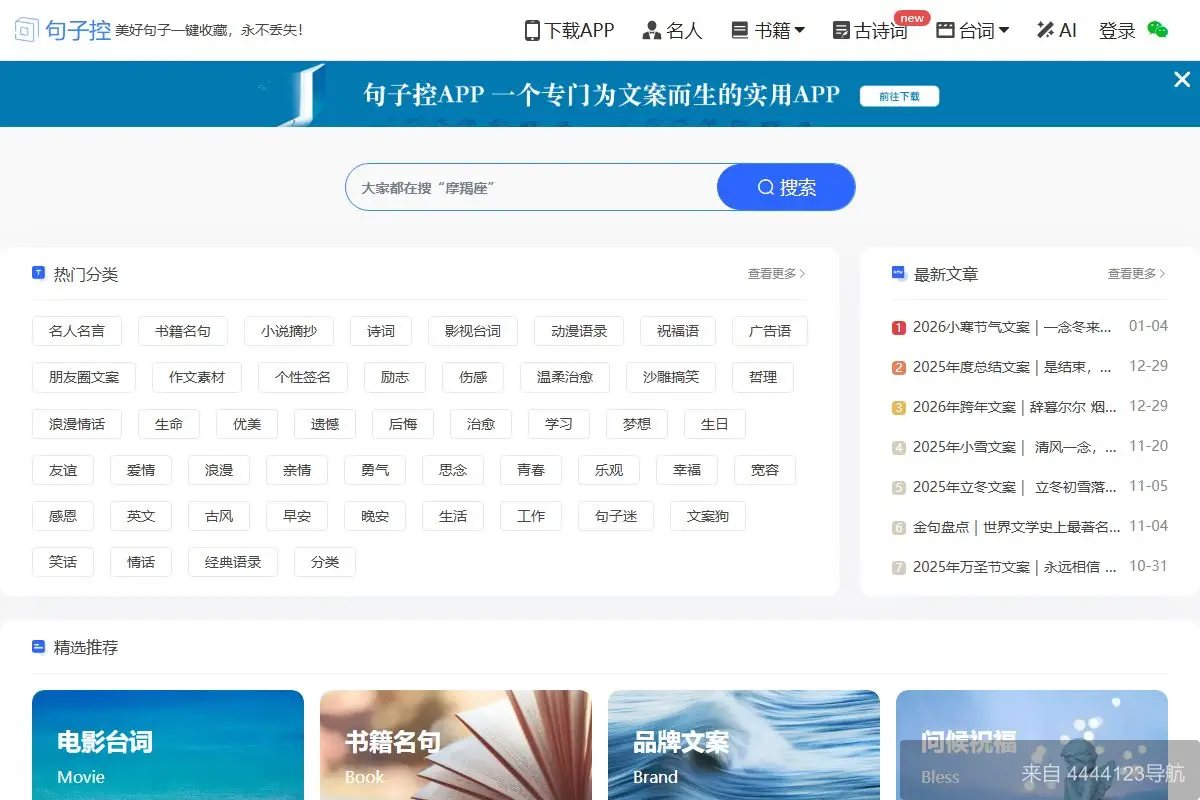Click inside the search input field
Screen dimensions: 1200x800
pyautogui.click(x=530, y=187)
